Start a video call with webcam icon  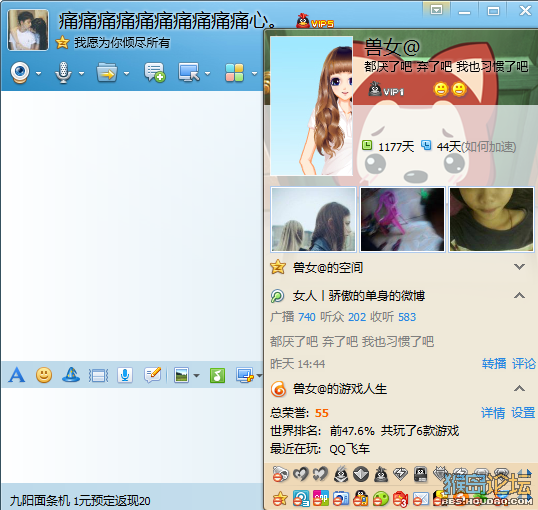pyautogui.click(x=20, y=72)
